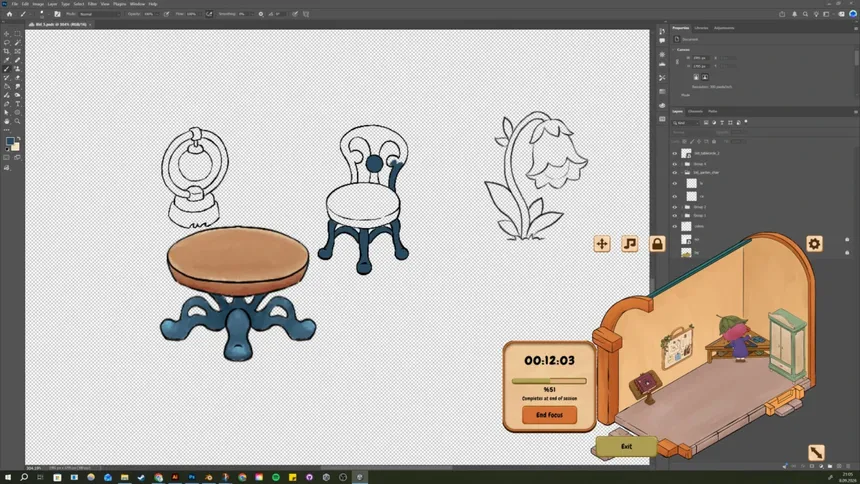The width and height of the screenshot is (860, 484).
Task: Open the Windows Start button
Action: pos(8,477)
